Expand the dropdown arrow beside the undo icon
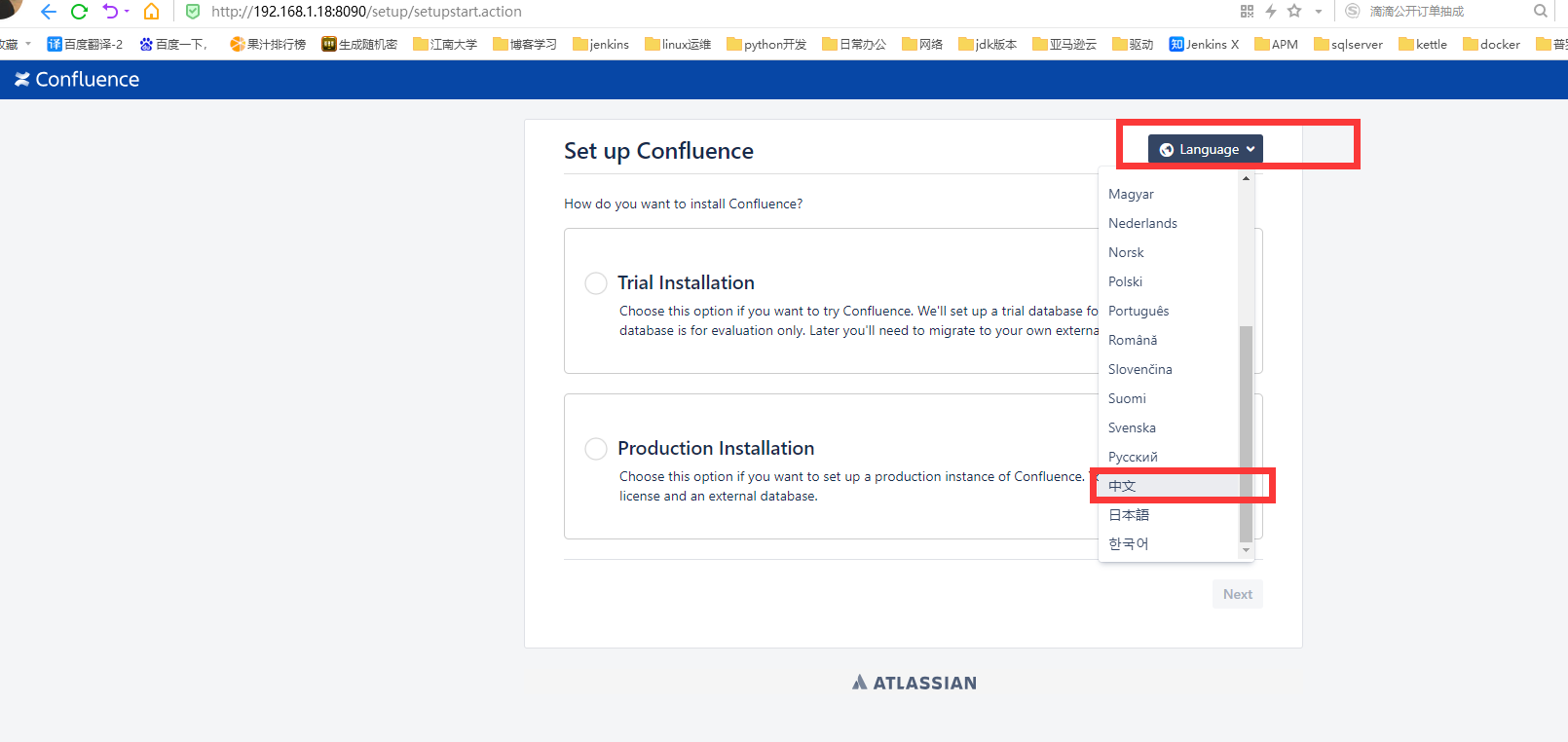 coord(127,12)
